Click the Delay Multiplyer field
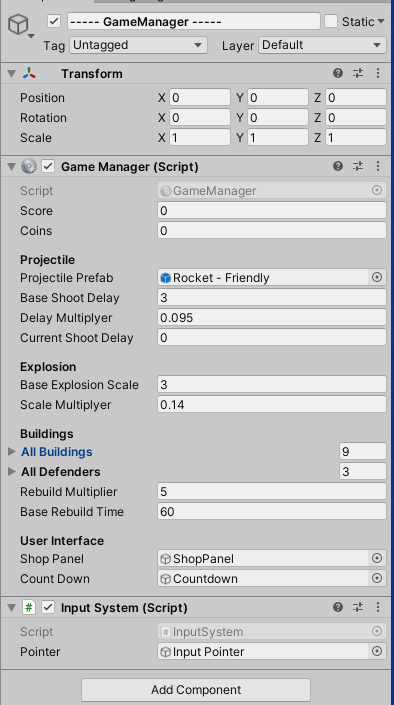Viewport: 394px width, 705px height. click(x=272, y=318)
